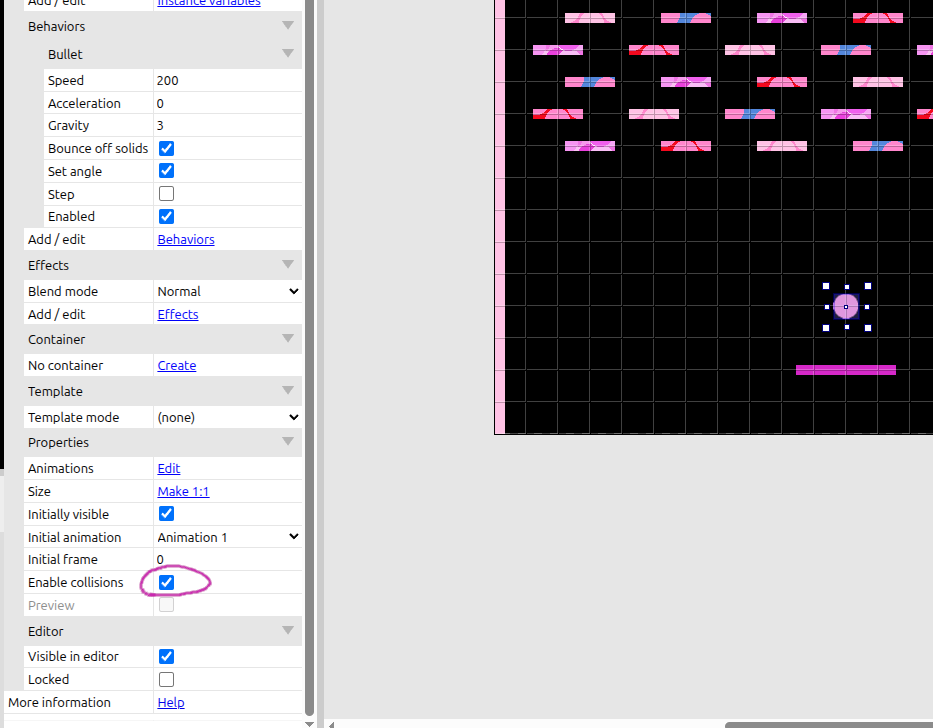Screen dimensions: 933x728
Task: Click the Make 1:1 size link
Action: coord(183,491)
